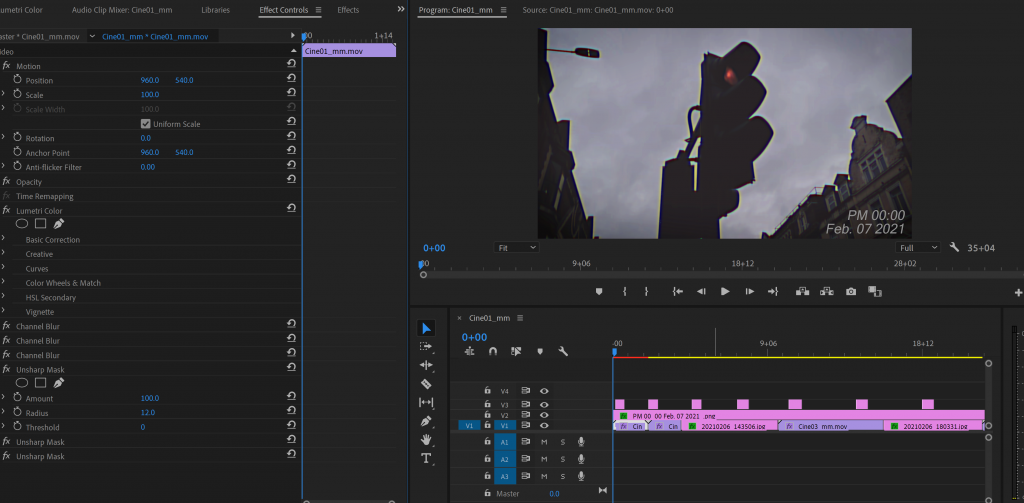This screenshot has height=503, width=1024.
Task: Open Effect Controls panel menu
Action: (x=318, y=10)
